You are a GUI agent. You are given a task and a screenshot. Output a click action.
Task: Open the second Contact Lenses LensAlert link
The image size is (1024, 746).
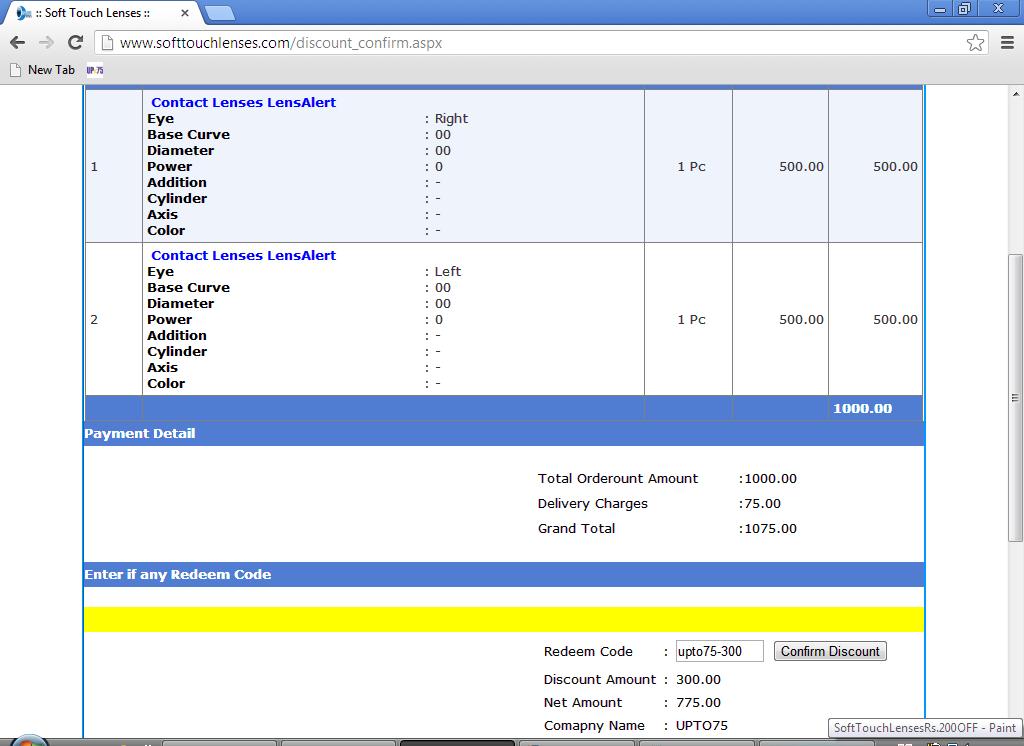(x=243, y=255)
